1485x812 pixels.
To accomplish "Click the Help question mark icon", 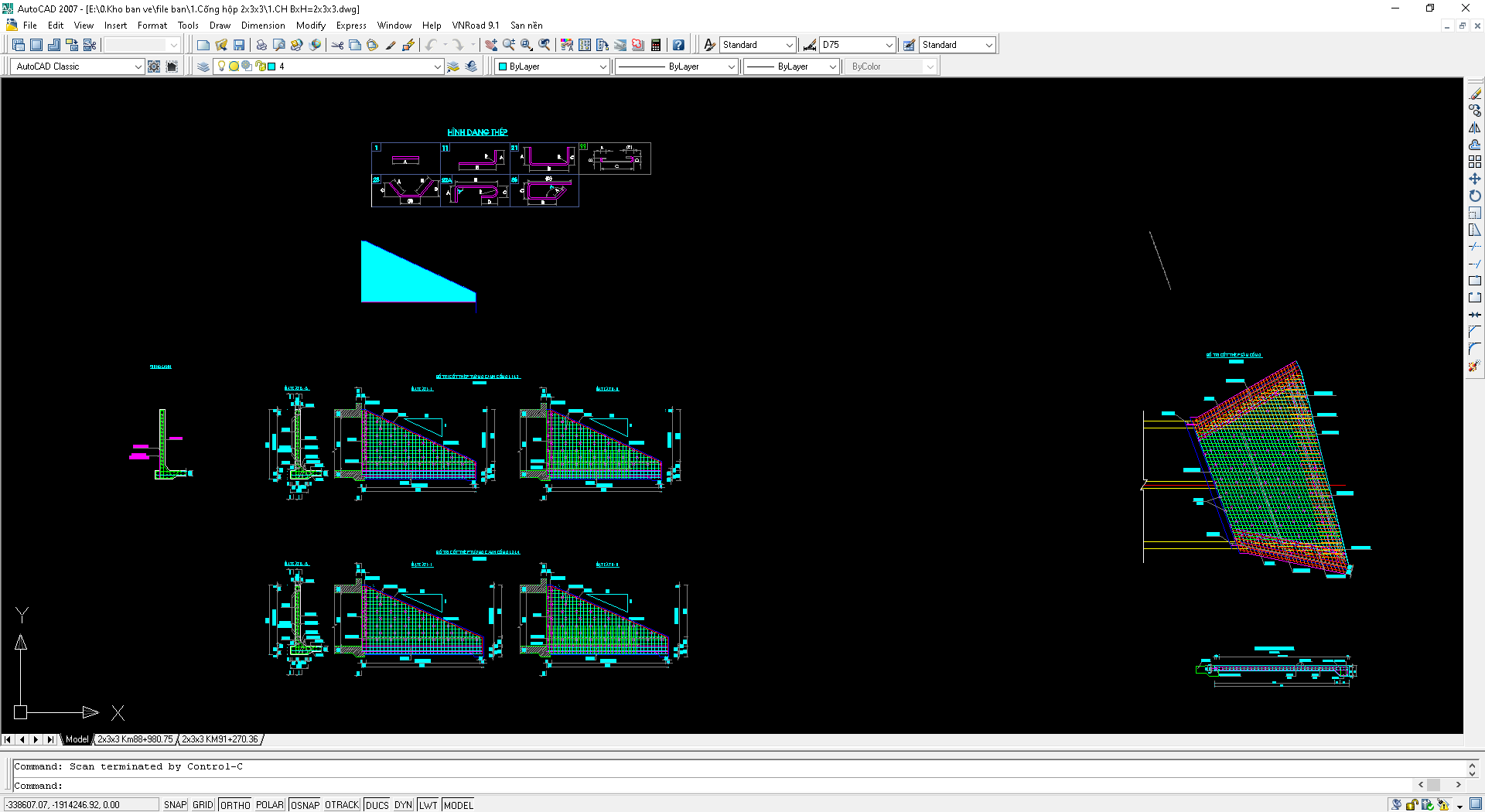I will tap(678, 45).
